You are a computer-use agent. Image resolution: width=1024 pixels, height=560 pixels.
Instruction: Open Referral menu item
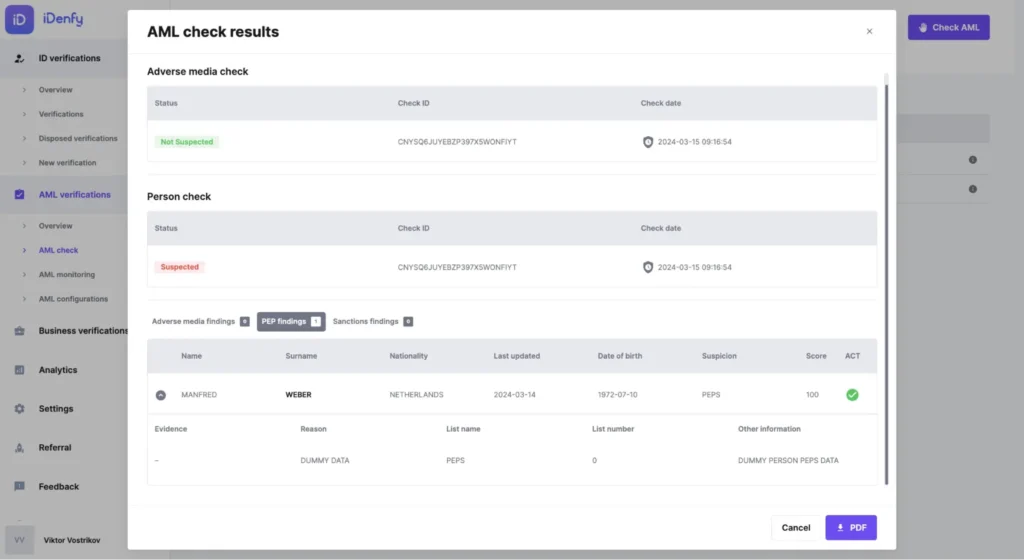coord(55,448)
